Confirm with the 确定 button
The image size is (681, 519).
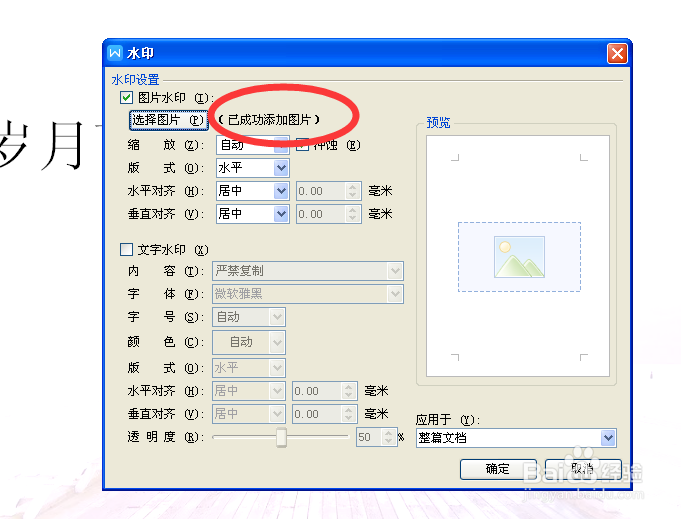[498, 469]
